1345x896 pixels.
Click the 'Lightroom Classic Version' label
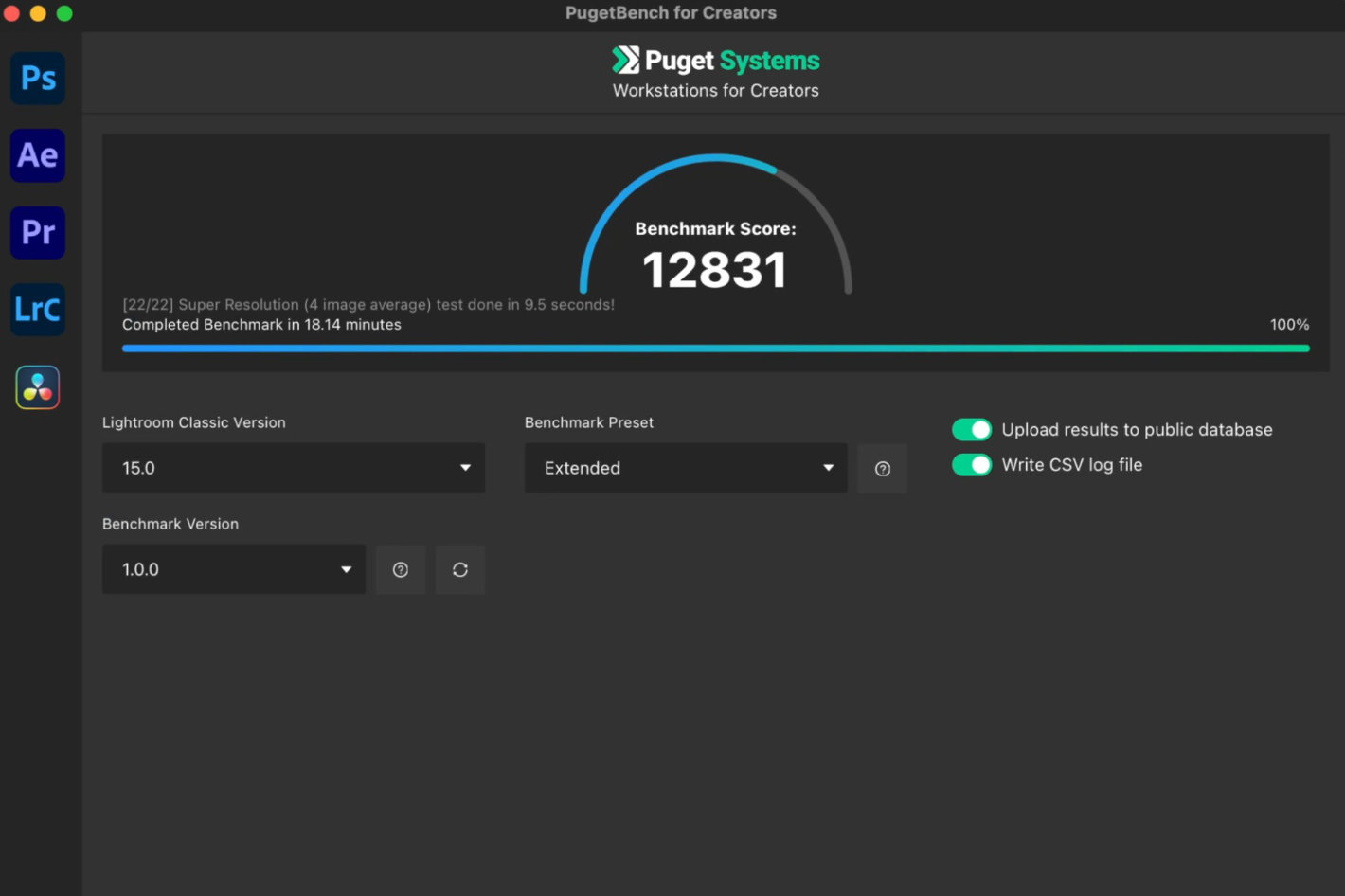point(194,422)
